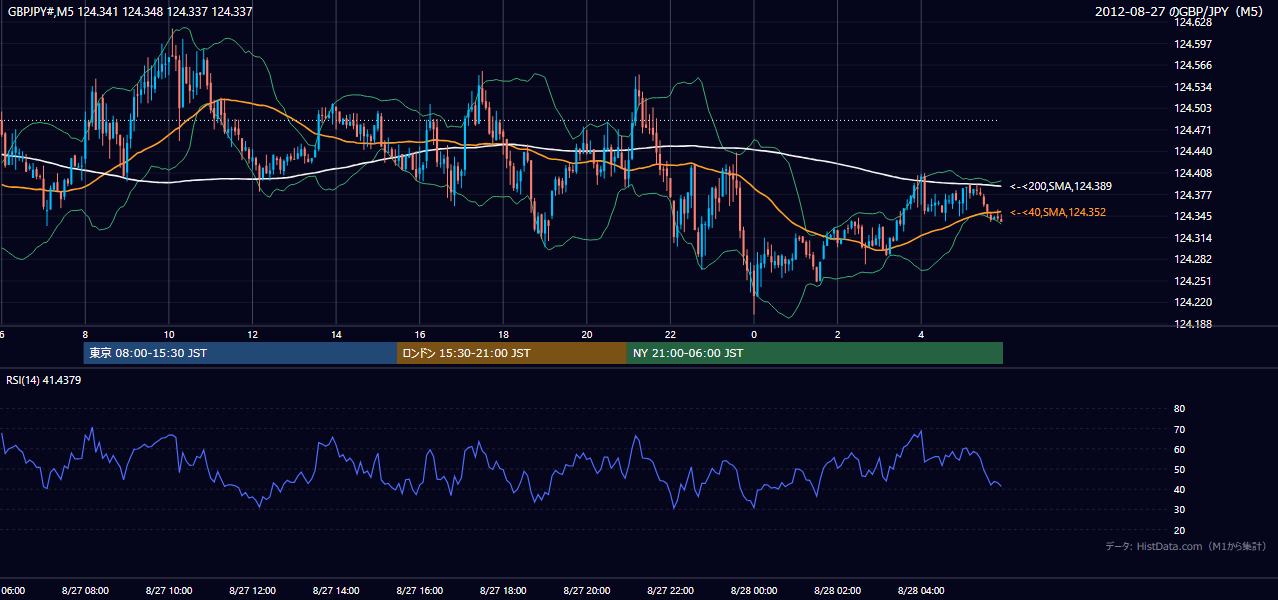
Task: Click the bottom time label 8/27 16:00
Action: 419,591
